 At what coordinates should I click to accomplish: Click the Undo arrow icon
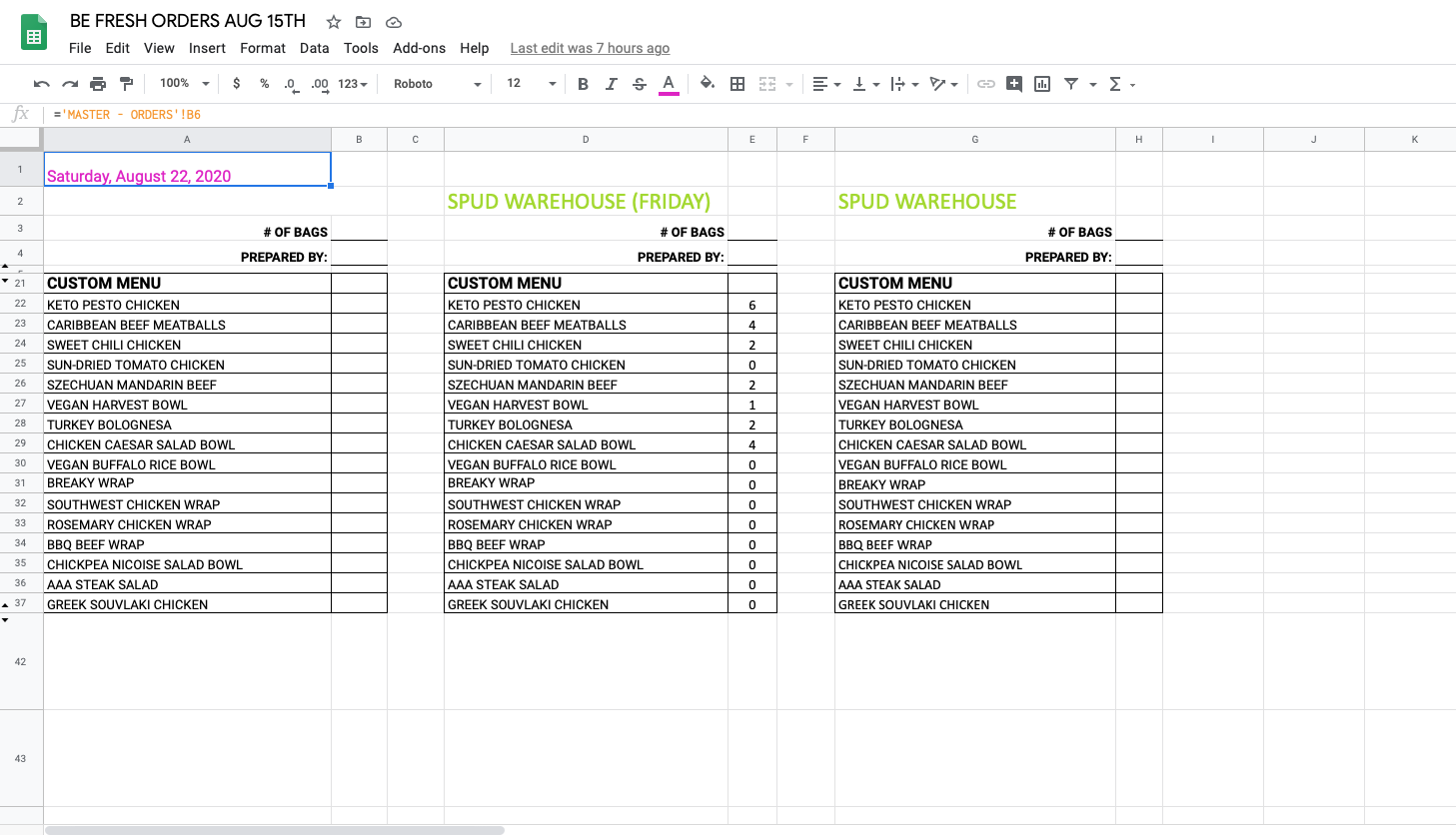click(x=41, y=84)
